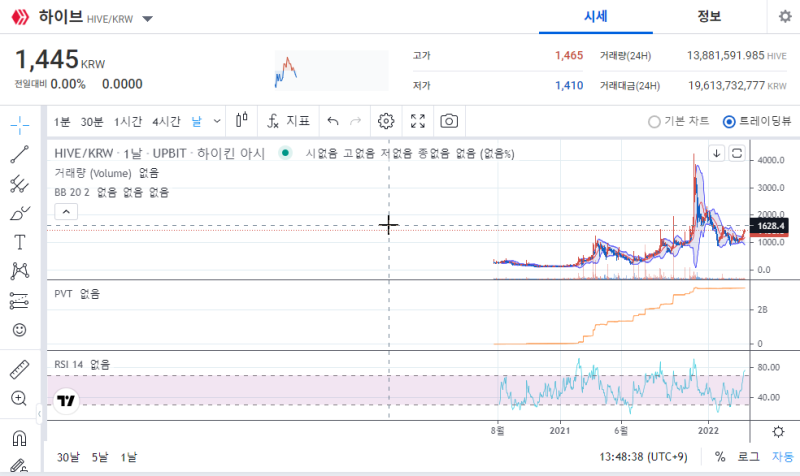Select the crosshair cursor tool
Image resolution: width=800 pixels, height=476 pixels.
click(20, 125)
